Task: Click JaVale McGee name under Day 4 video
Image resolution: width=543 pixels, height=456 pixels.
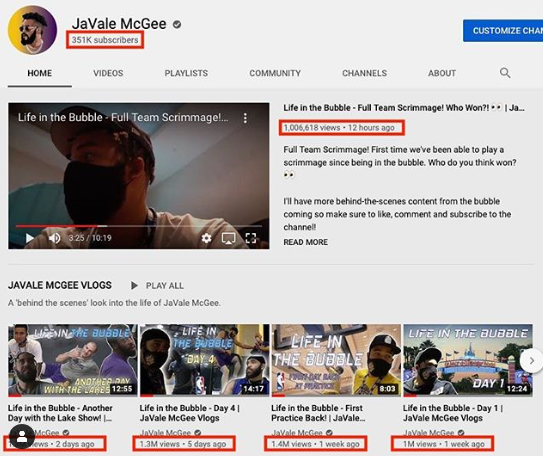Action: coord(166,433)
